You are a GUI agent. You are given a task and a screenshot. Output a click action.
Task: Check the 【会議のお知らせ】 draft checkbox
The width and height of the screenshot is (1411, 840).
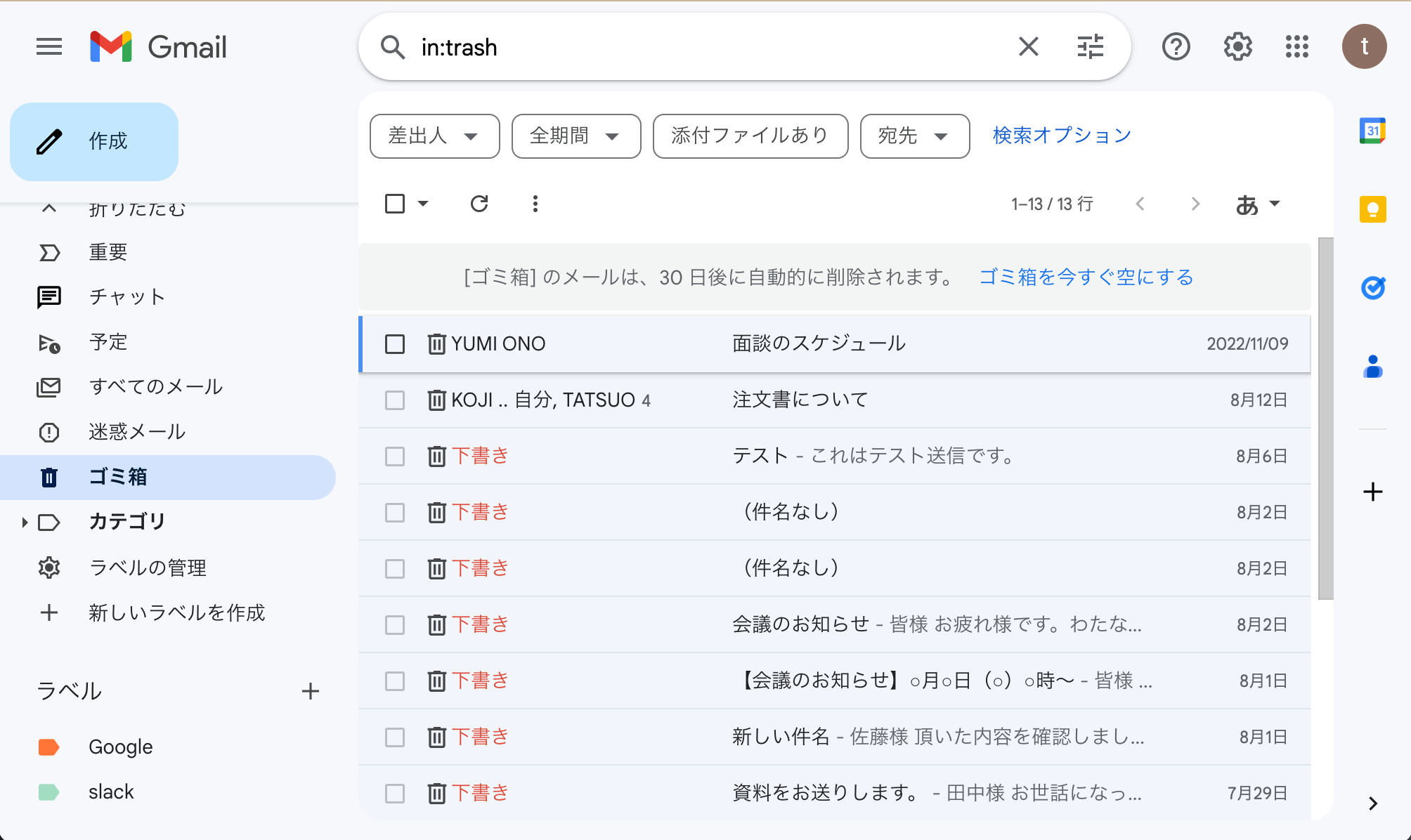coord(395,681)
